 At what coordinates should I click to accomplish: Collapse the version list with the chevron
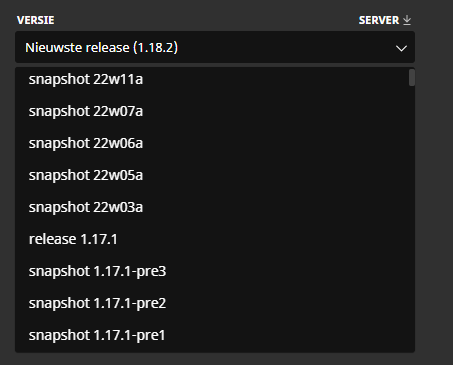point(401,48)
